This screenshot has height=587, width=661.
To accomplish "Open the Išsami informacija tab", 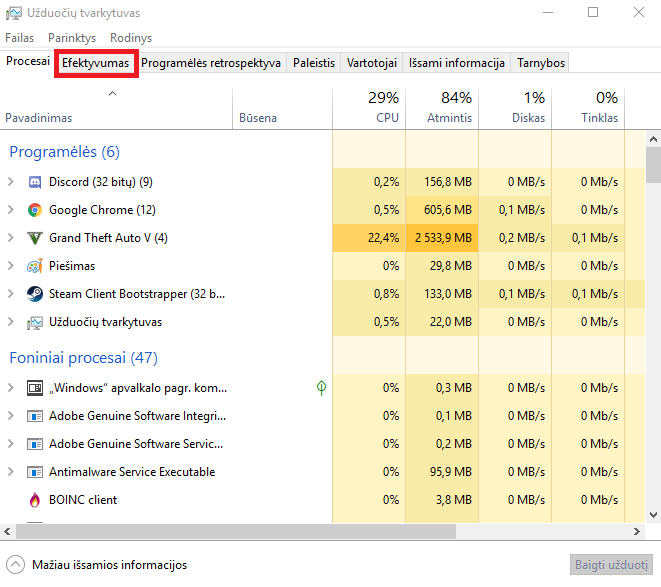I will click(x=457, y=63).
